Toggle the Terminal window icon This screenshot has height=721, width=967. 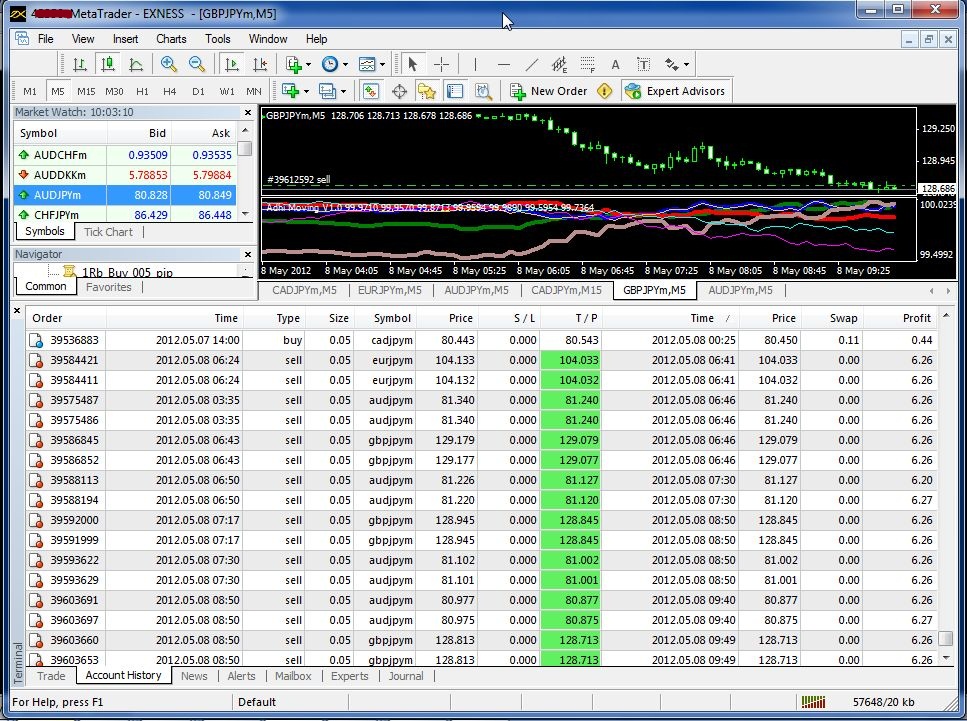click(455, 91)
